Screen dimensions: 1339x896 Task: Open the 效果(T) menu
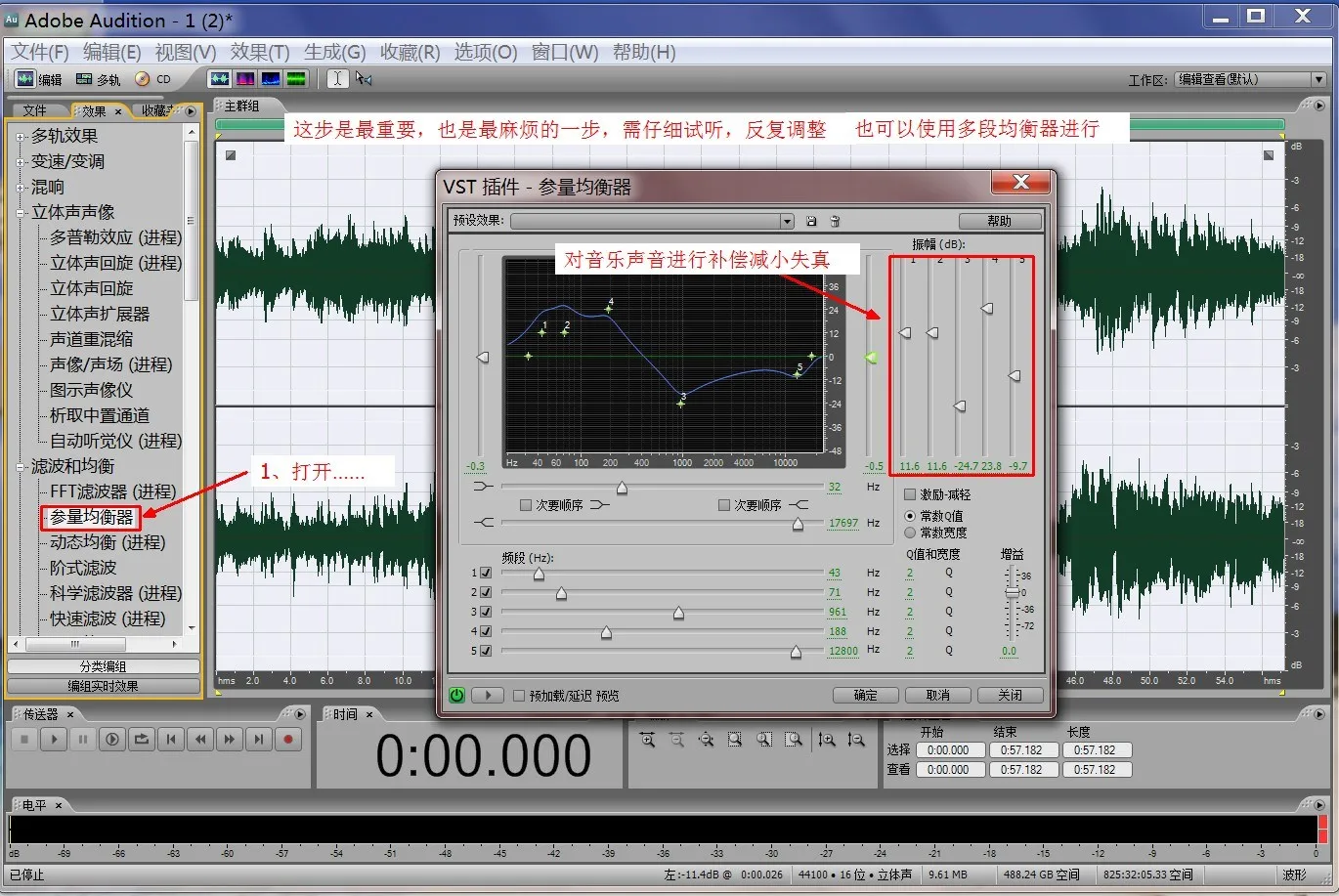(x=260, y=52)
